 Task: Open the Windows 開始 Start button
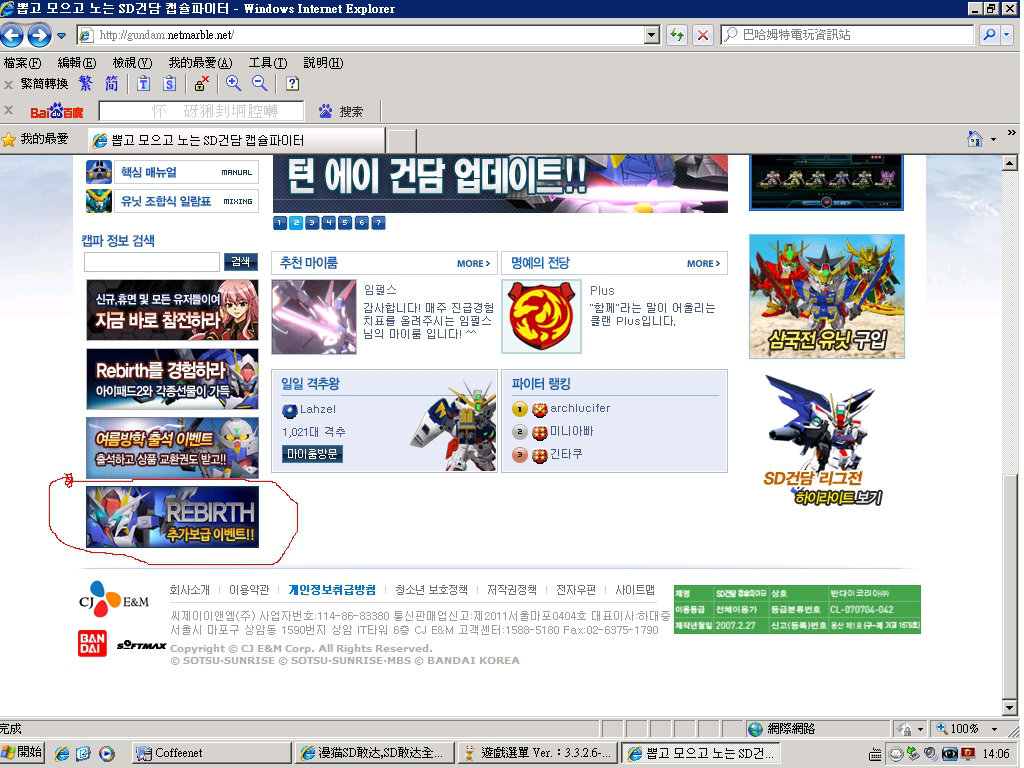[x=22, y=752]
